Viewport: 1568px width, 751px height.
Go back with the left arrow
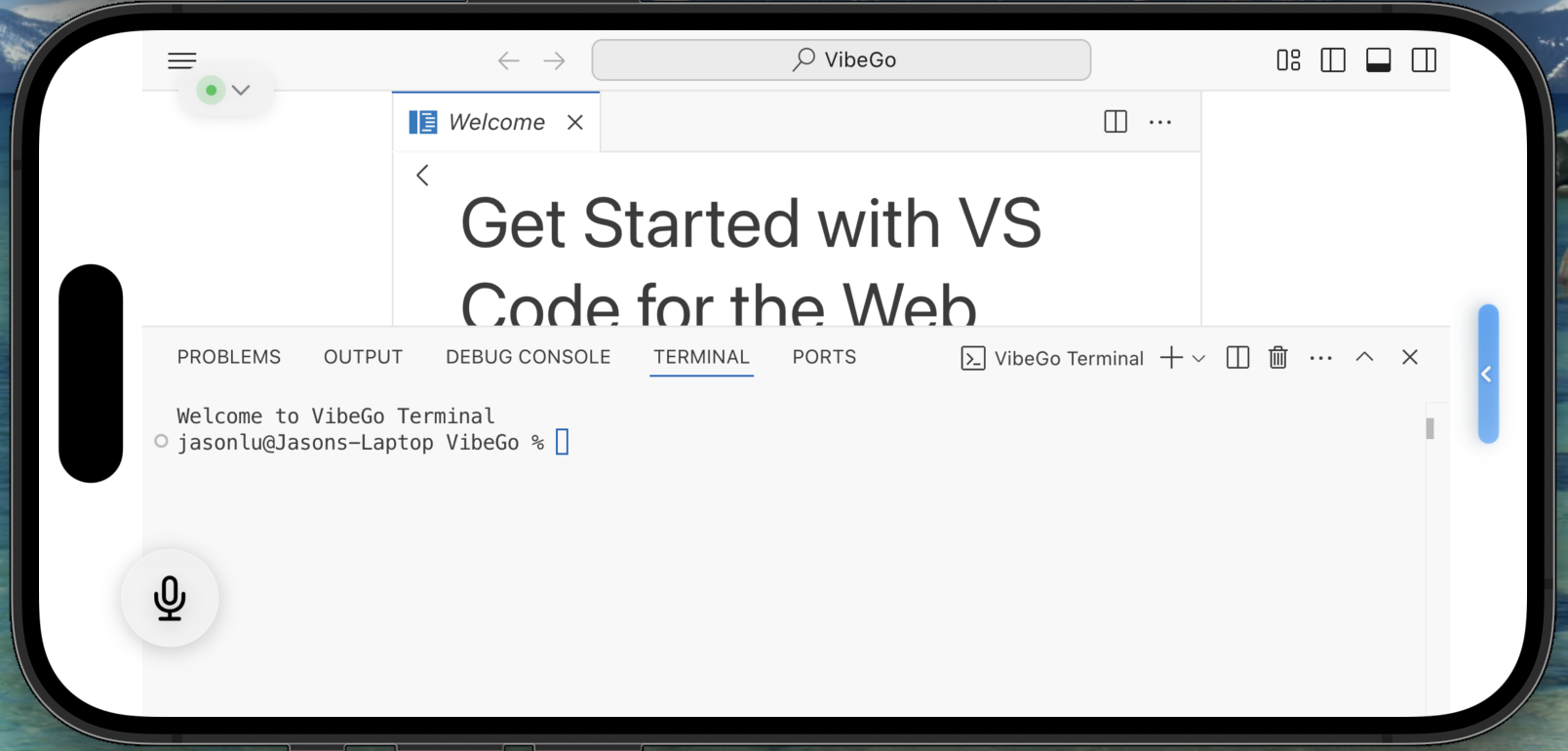click(508, 60)
